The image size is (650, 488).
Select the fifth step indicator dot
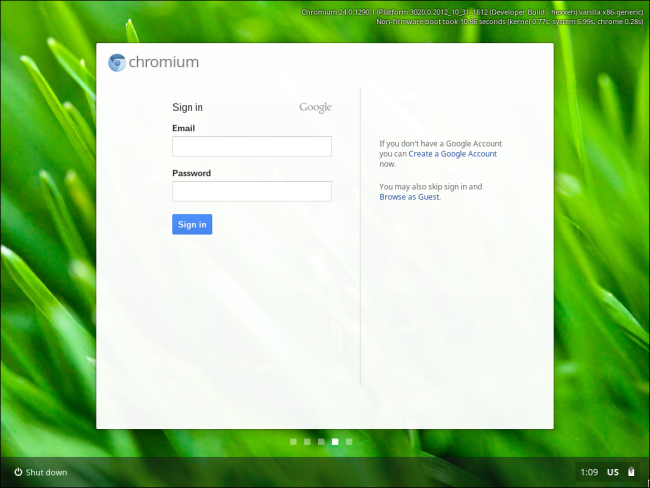(349, 442)
